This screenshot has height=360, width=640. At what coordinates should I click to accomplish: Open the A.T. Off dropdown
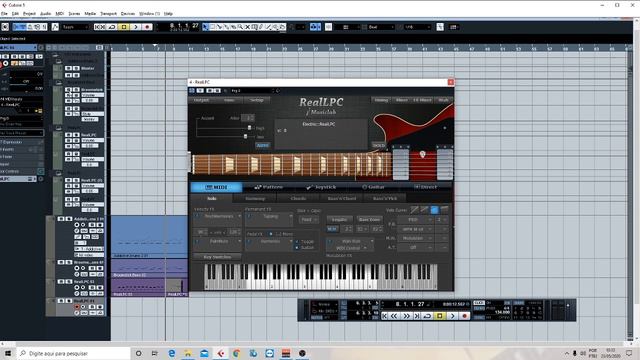pyautogui.click(x=415, y=247)
